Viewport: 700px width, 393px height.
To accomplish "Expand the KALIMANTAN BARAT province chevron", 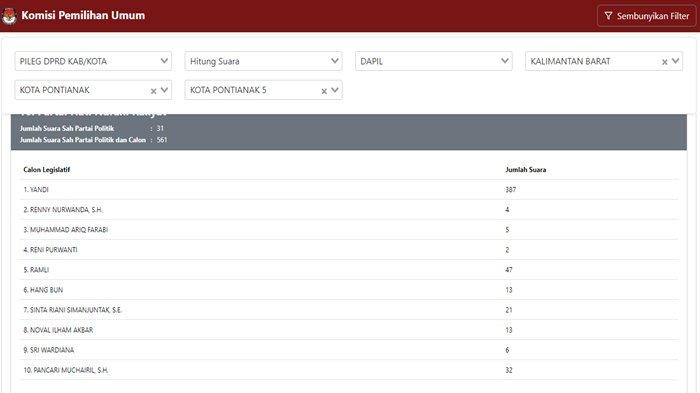I will tap(675, 61).
